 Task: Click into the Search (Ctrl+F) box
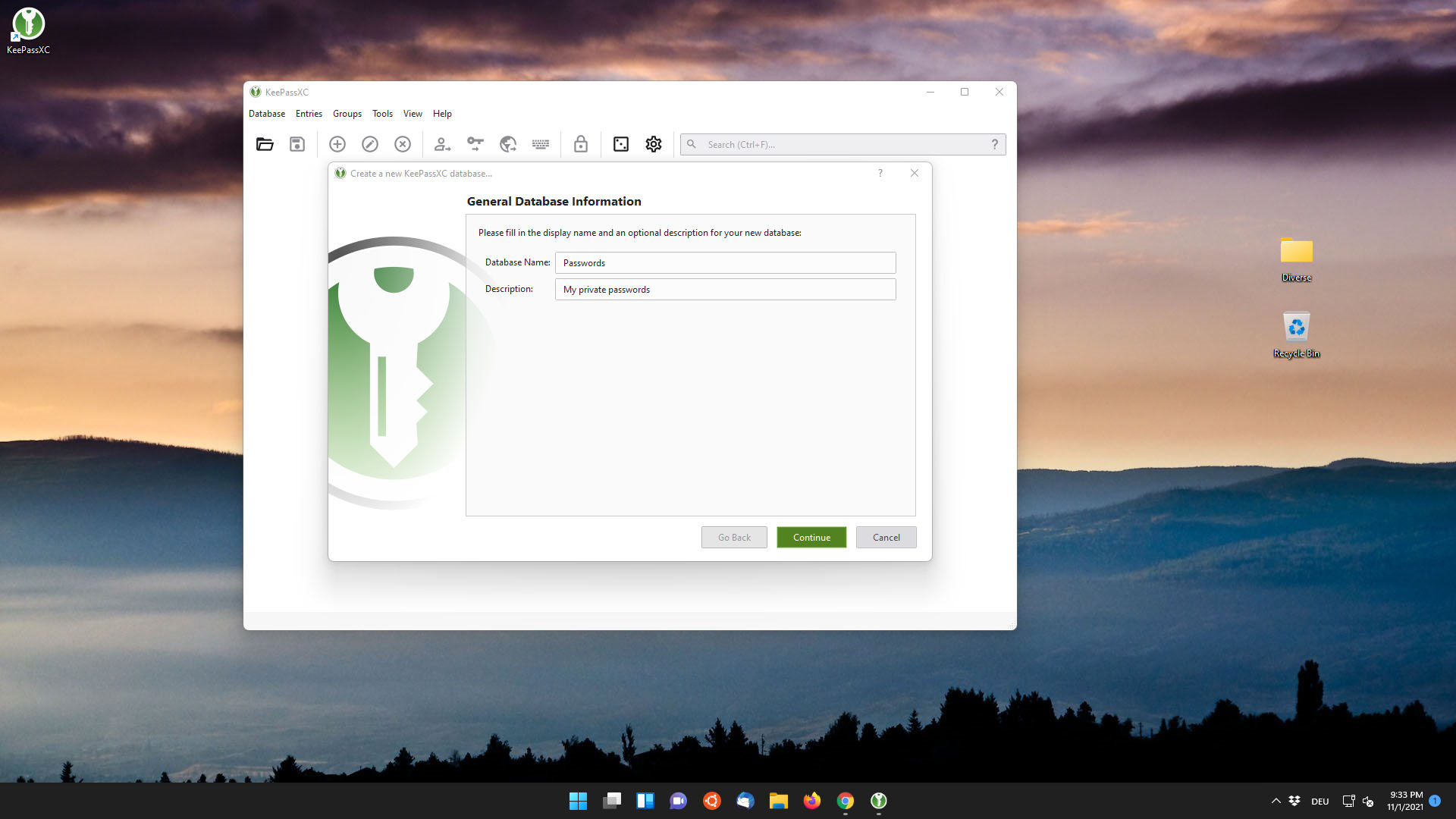click(843, 144)
